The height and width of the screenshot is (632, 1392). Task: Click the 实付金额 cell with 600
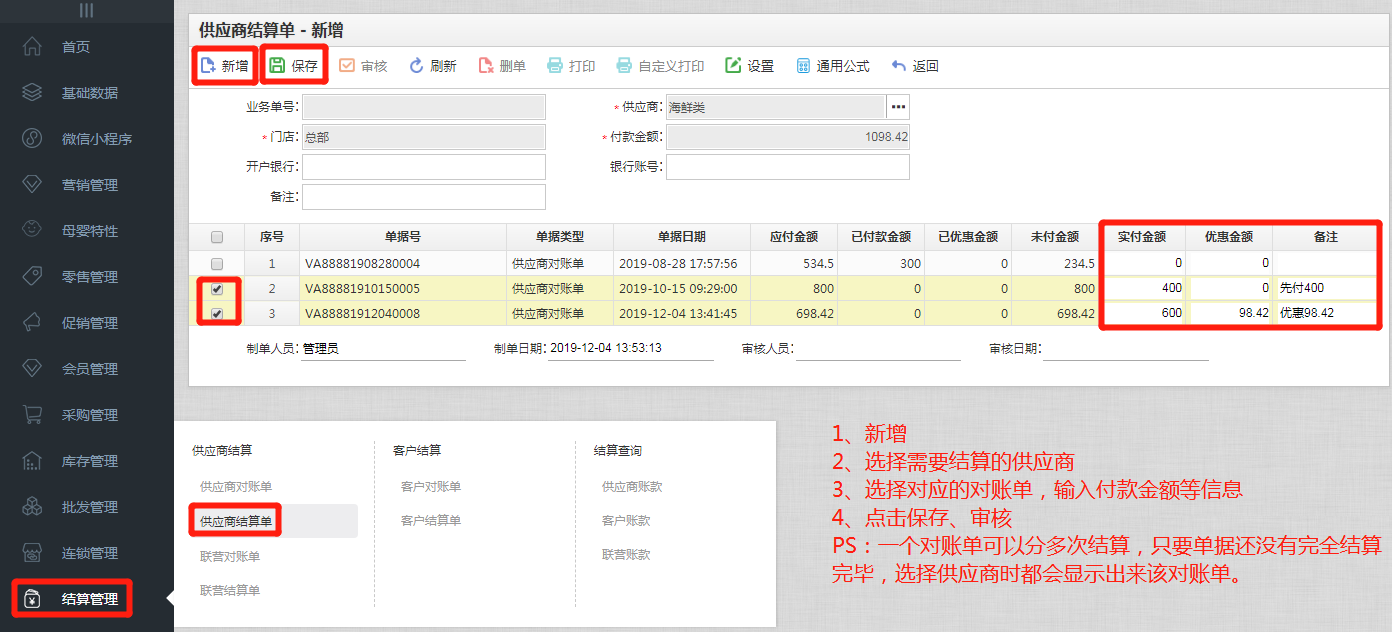pyautogui.click(x=1142, y=313)
